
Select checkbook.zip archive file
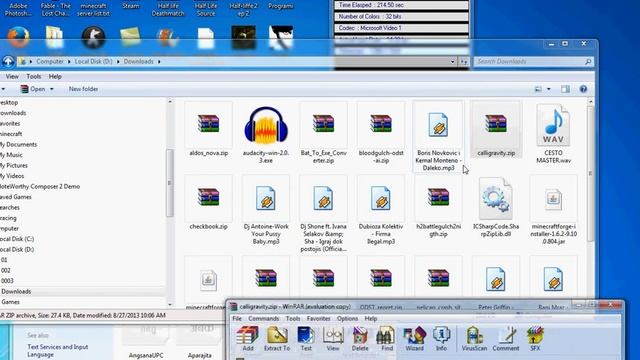tap(209, 203)
